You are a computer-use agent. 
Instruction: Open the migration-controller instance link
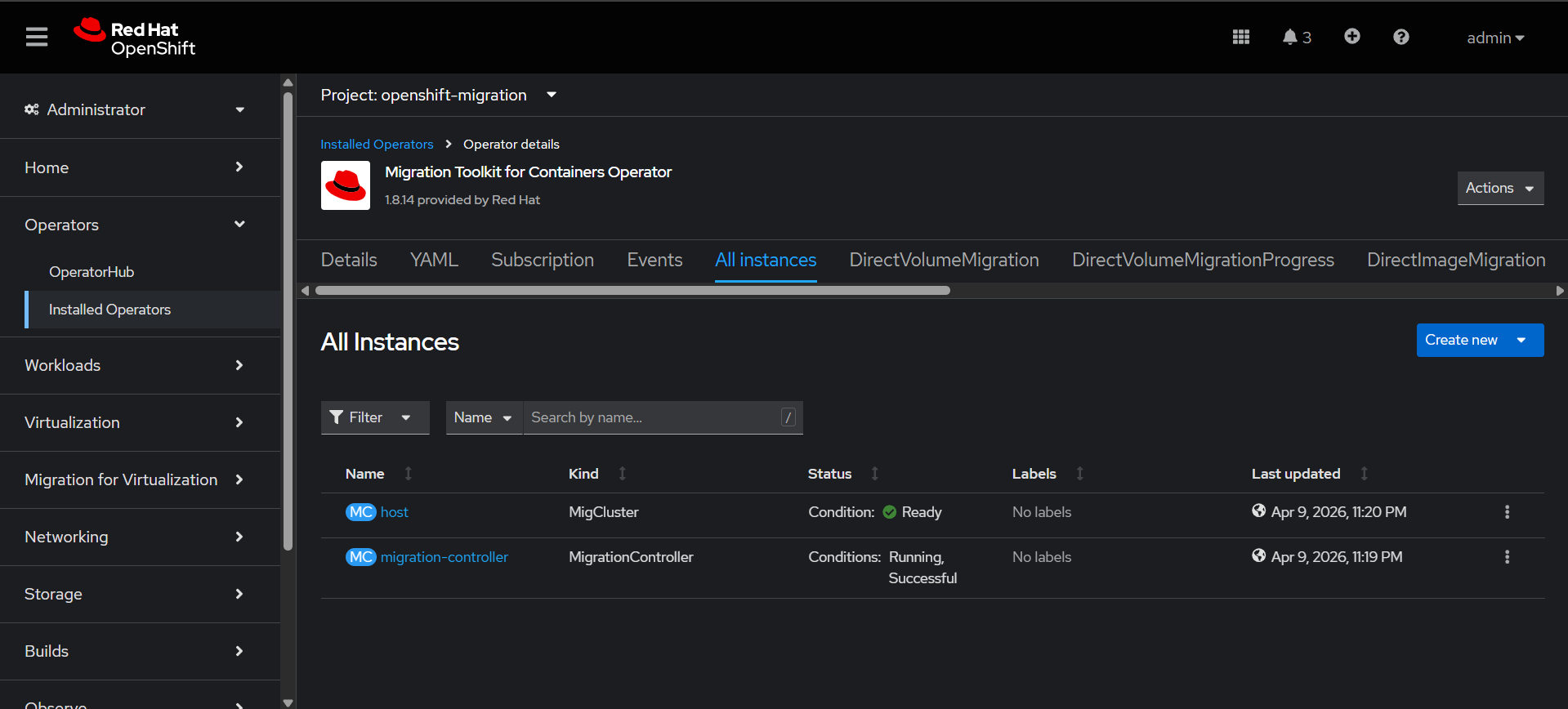[444, 557]
